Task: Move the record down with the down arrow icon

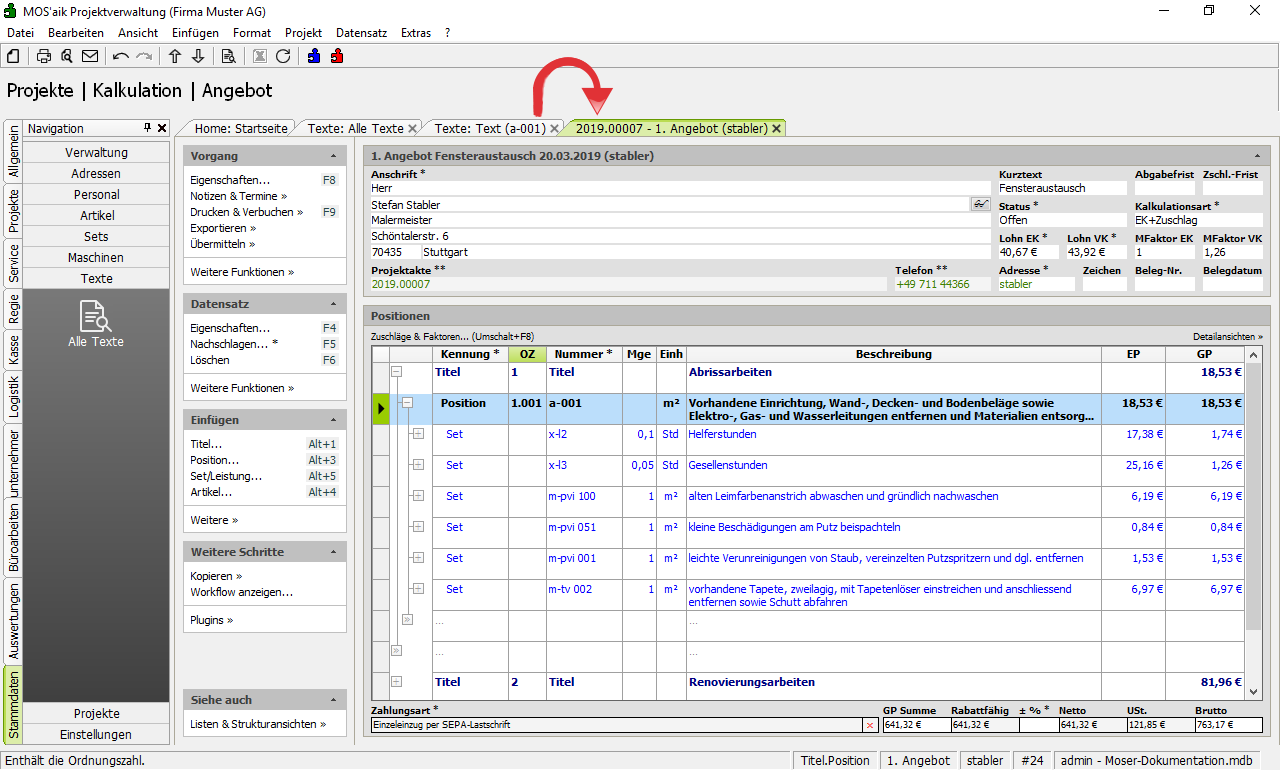Action: (198, 56)
